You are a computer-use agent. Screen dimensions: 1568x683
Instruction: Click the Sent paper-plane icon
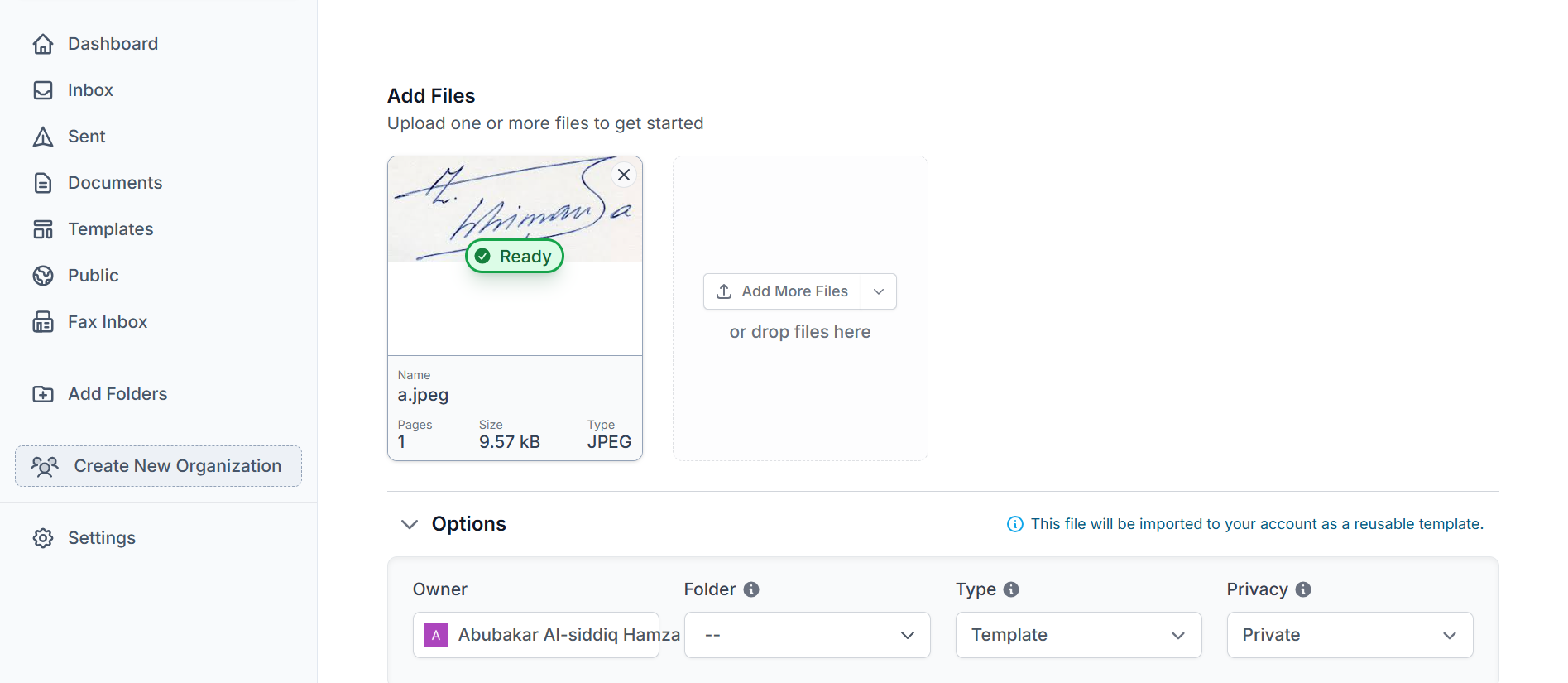click(43, 137)
